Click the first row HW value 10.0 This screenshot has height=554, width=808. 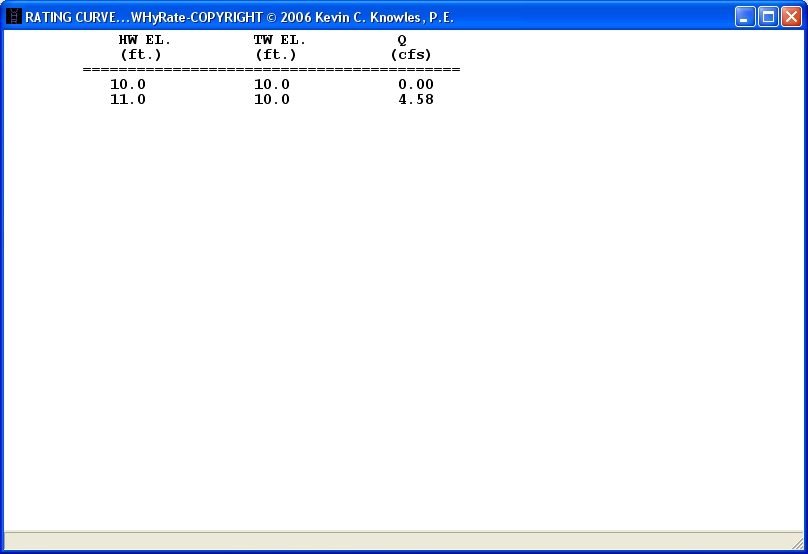pos(128,85)
